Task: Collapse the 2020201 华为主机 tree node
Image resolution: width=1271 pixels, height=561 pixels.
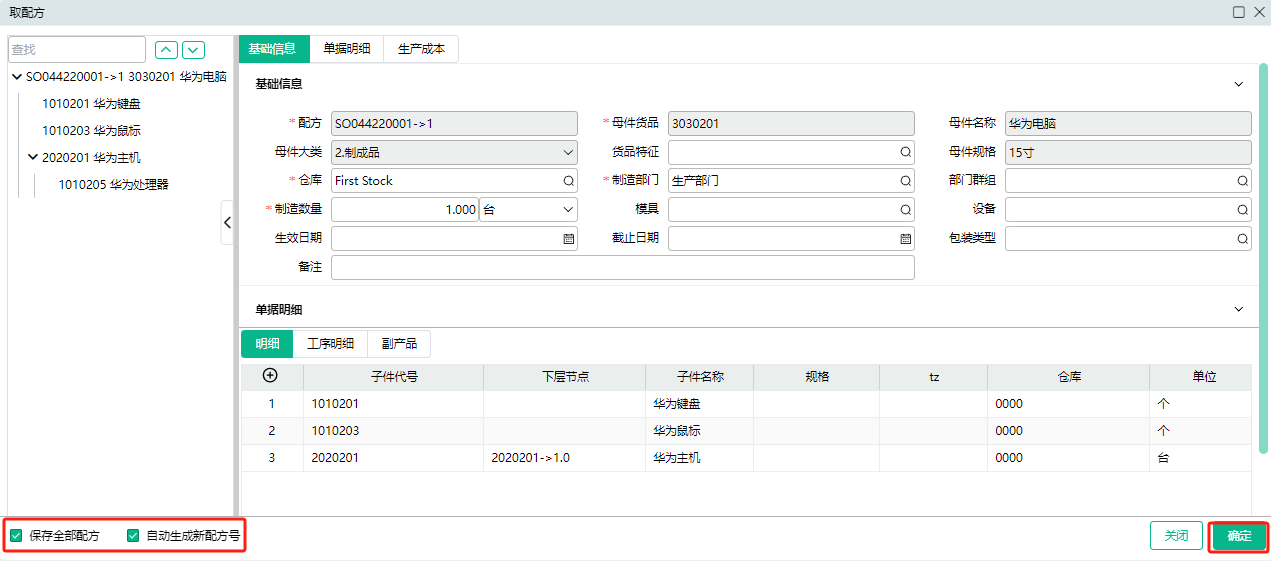Action: coord(33,157)
